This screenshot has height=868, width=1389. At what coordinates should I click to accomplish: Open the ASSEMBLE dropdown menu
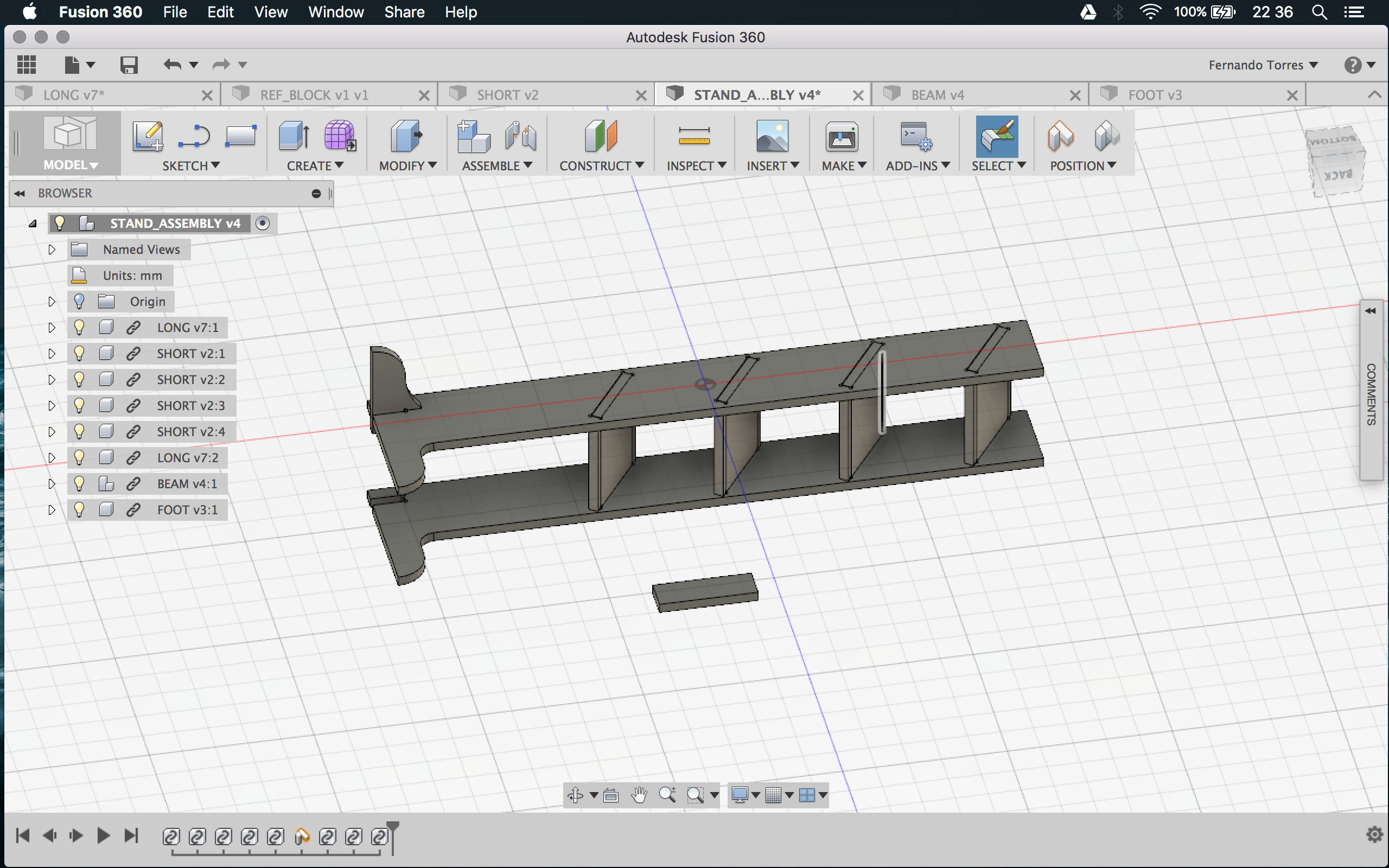point(498,166)
